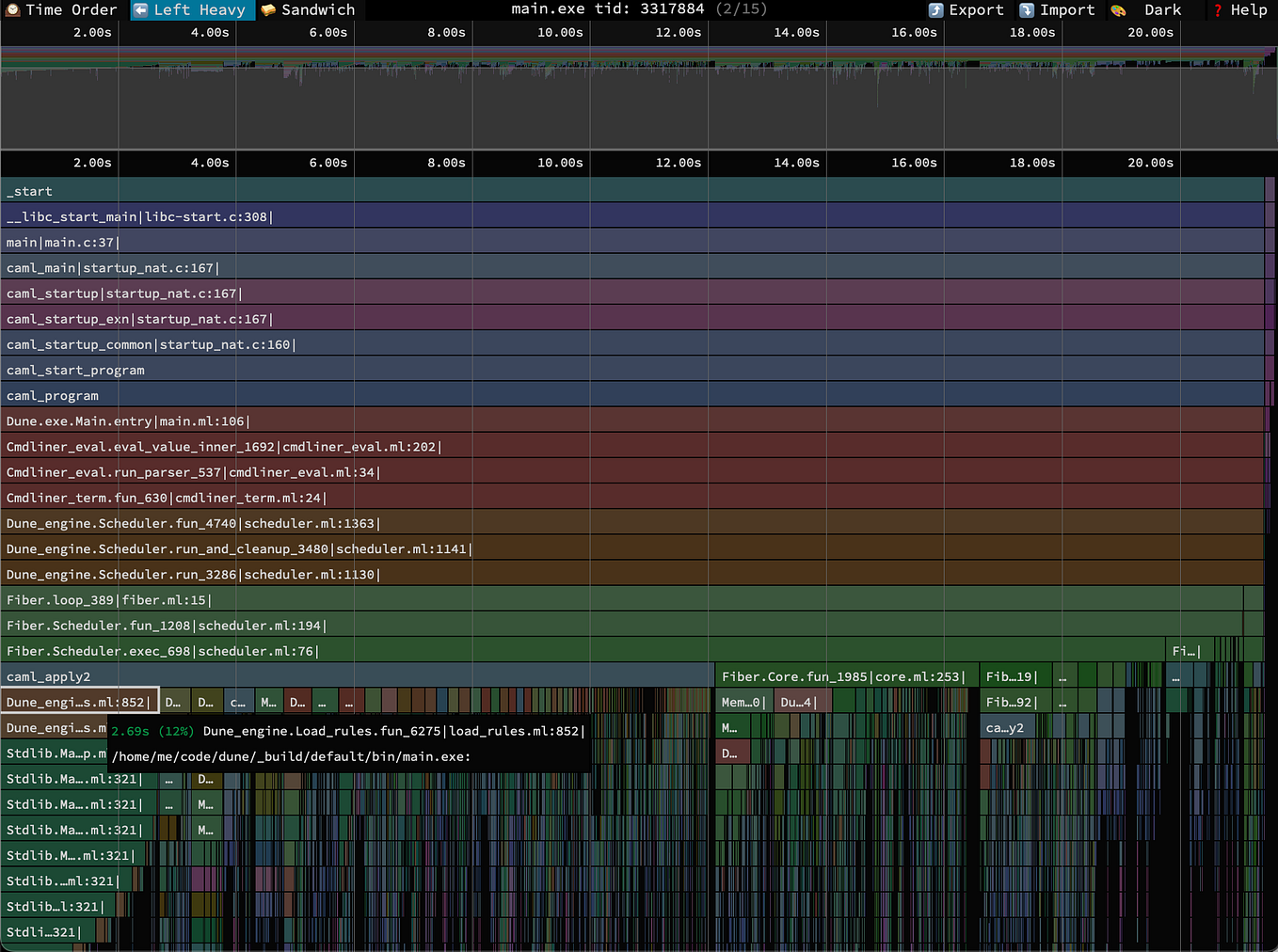Toggle the Dark theme
The height and width of the screenshot is (952, 1278).
(1162, 10)
